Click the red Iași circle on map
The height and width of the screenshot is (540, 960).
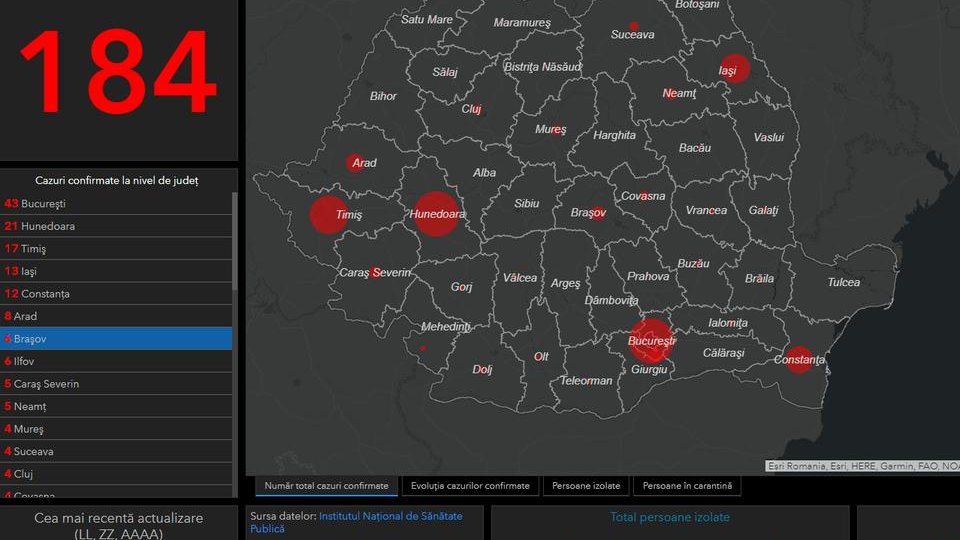click(734, 68)
